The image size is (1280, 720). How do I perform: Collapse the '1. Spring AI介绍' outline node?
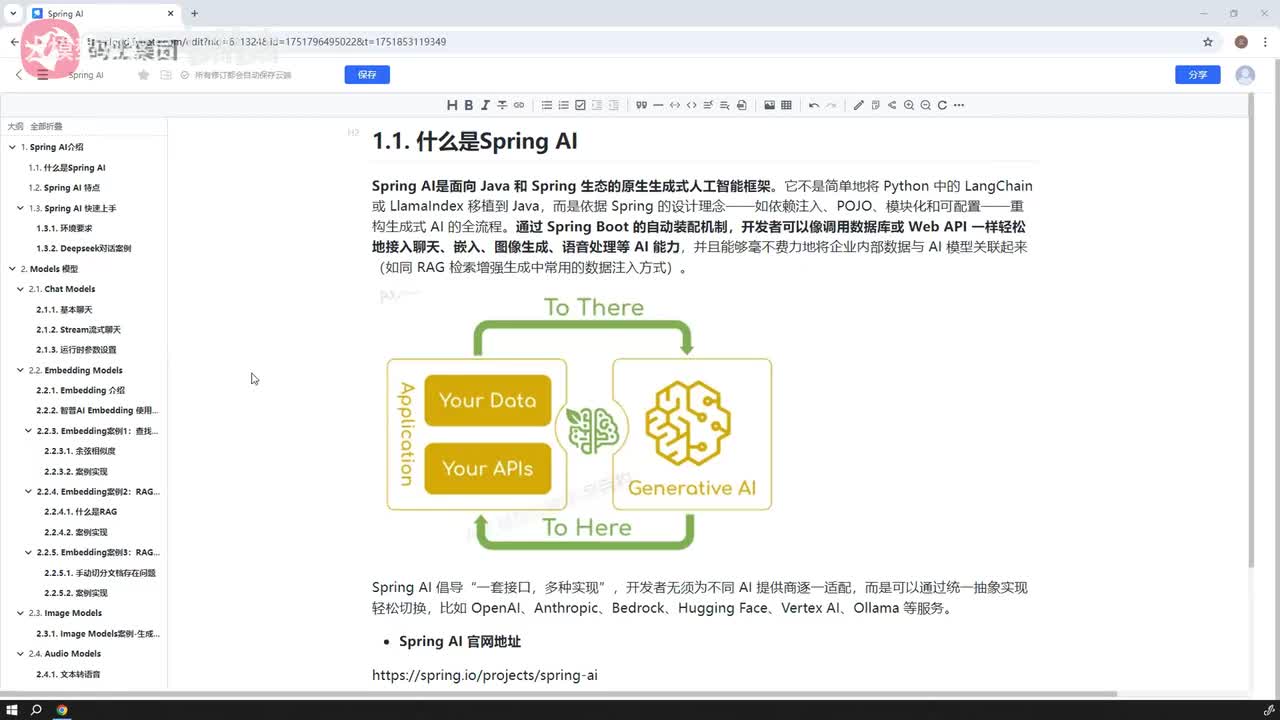tap(12, 147)
